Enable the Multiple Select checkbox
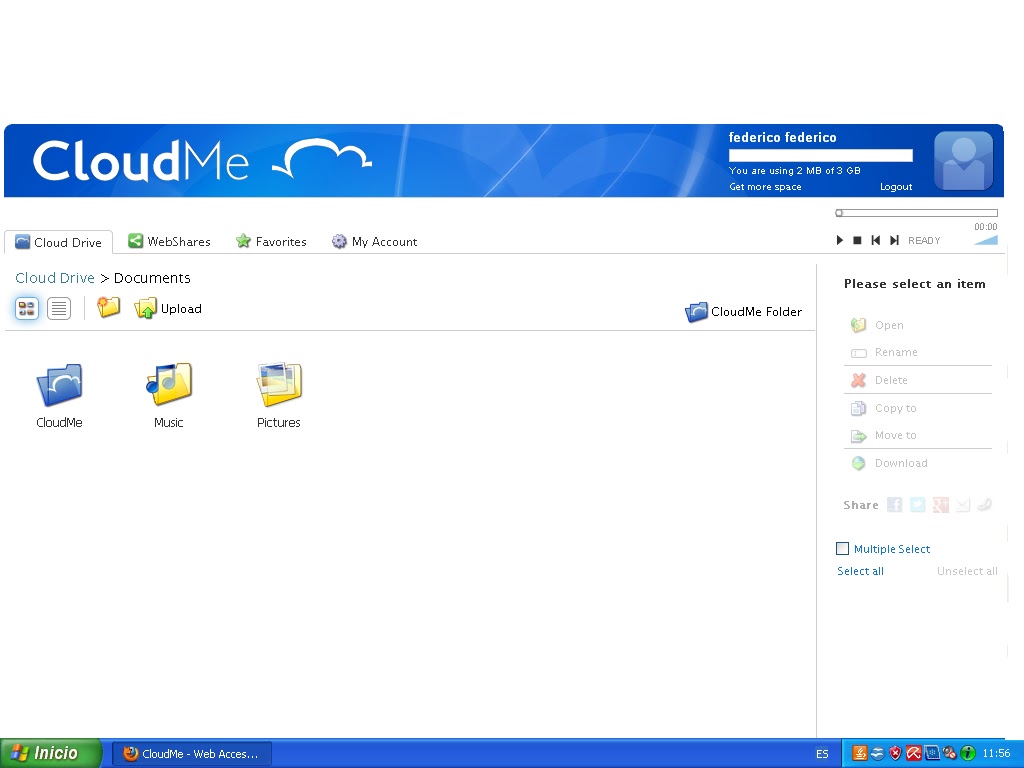This screenshot has width=1024, height=768. tap(842, 549)
